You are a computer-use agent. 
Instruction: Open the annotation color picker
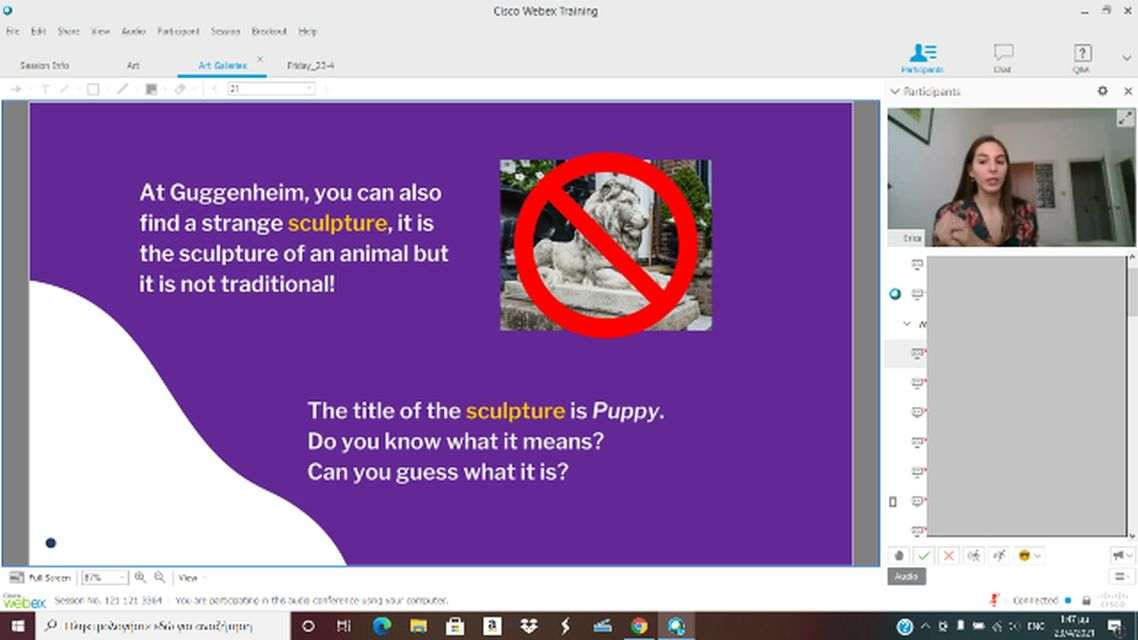(151, 89)
